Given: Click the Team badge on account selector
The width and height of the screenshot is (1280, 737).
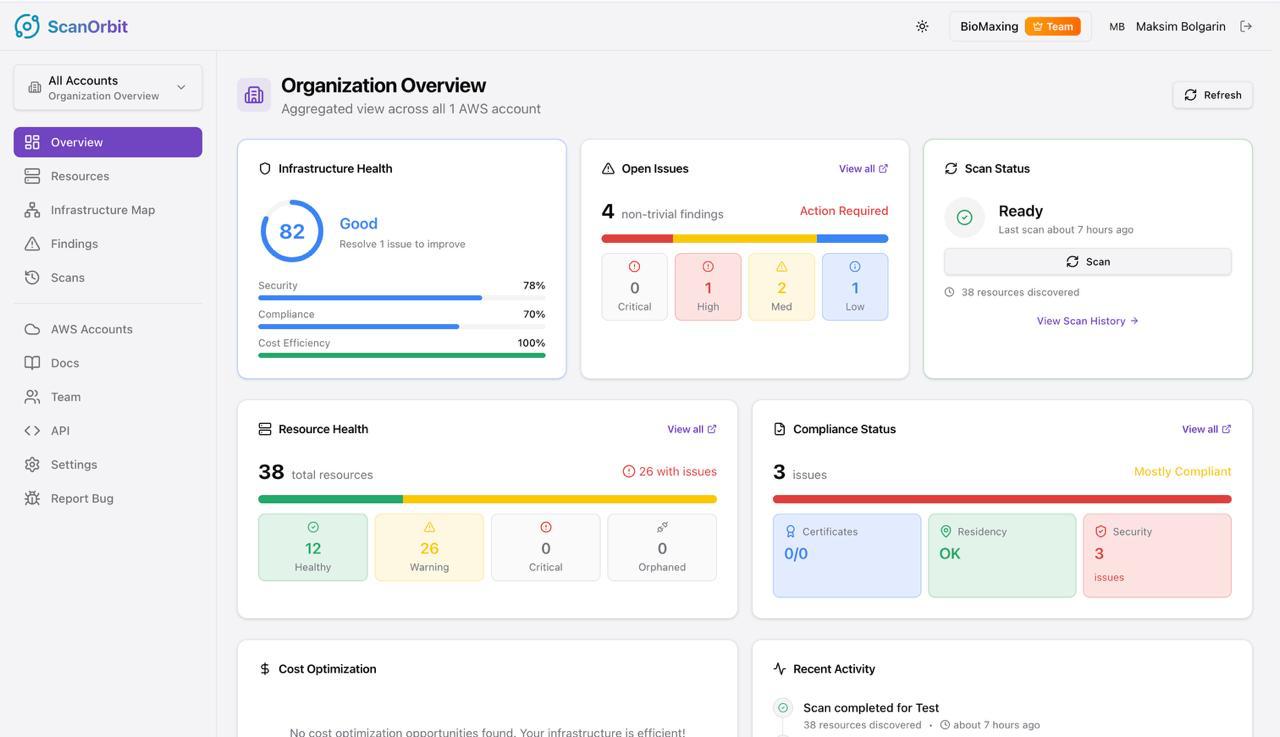Looking at the screenshot, I should point(1053,26).
